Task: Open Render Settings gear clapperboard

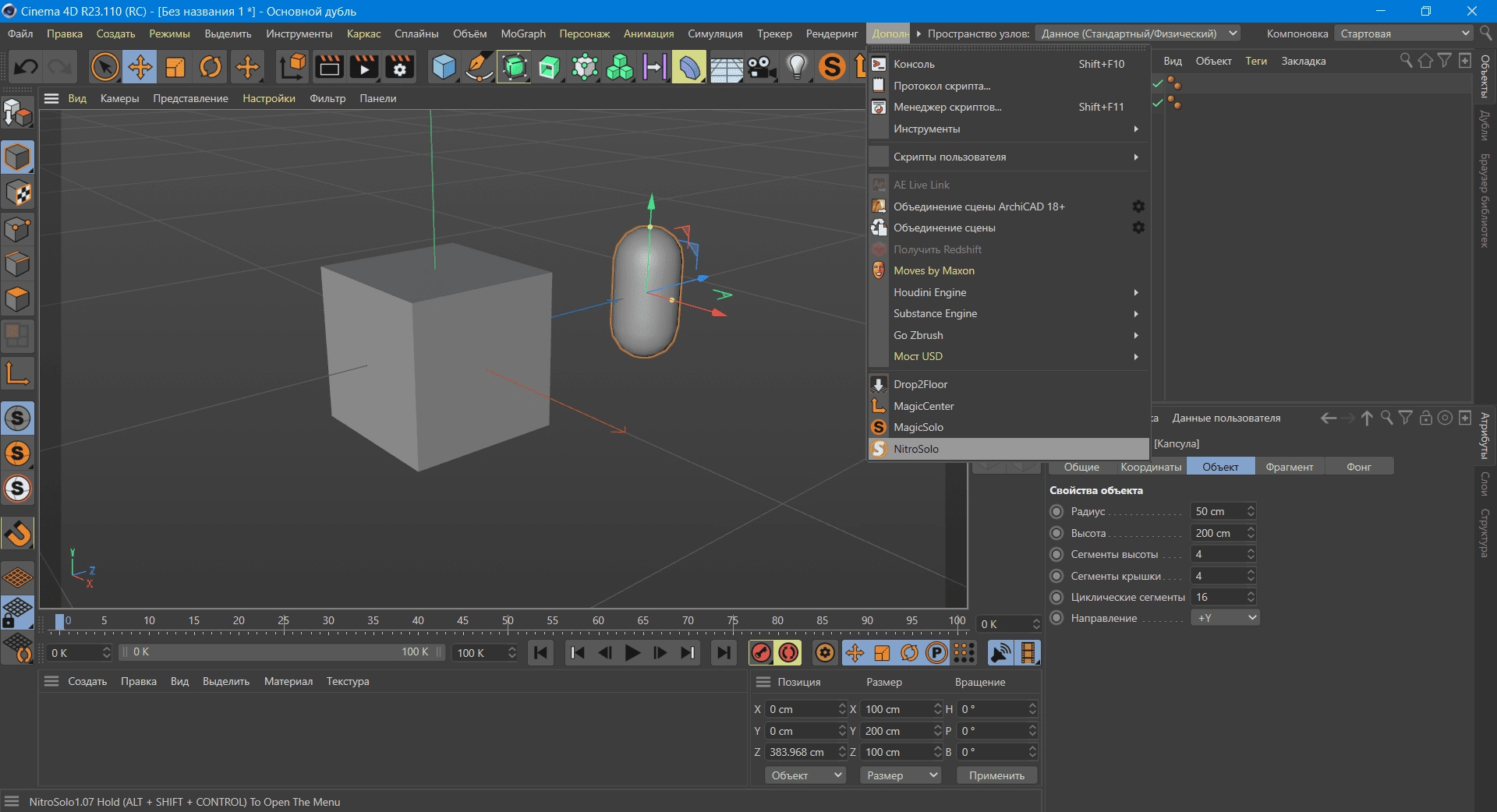Action: coord(400,67)
